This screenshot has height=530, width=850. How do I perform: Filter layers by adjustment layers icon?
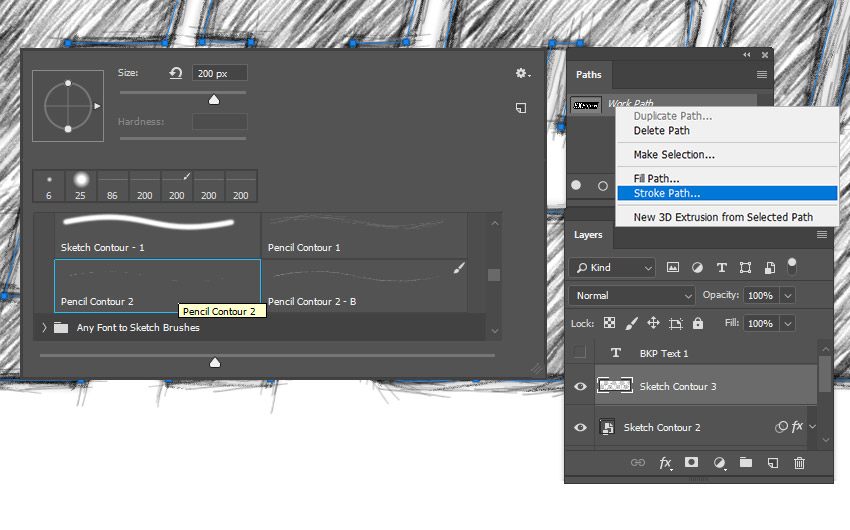[697, 267]
